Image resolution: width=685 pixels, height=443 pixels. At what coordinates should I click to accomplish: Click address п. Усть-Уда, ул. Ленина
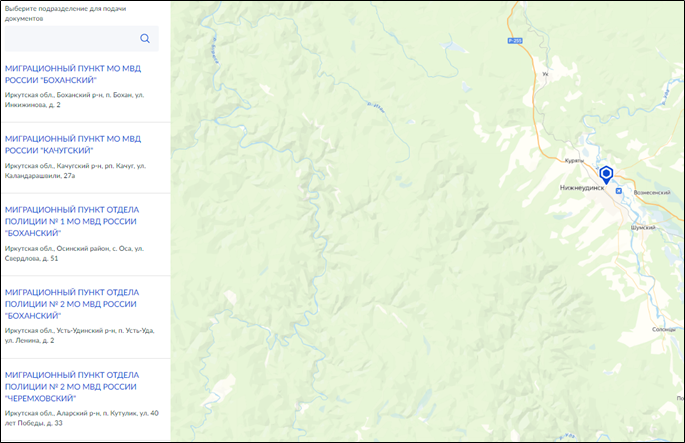(80, 336)
